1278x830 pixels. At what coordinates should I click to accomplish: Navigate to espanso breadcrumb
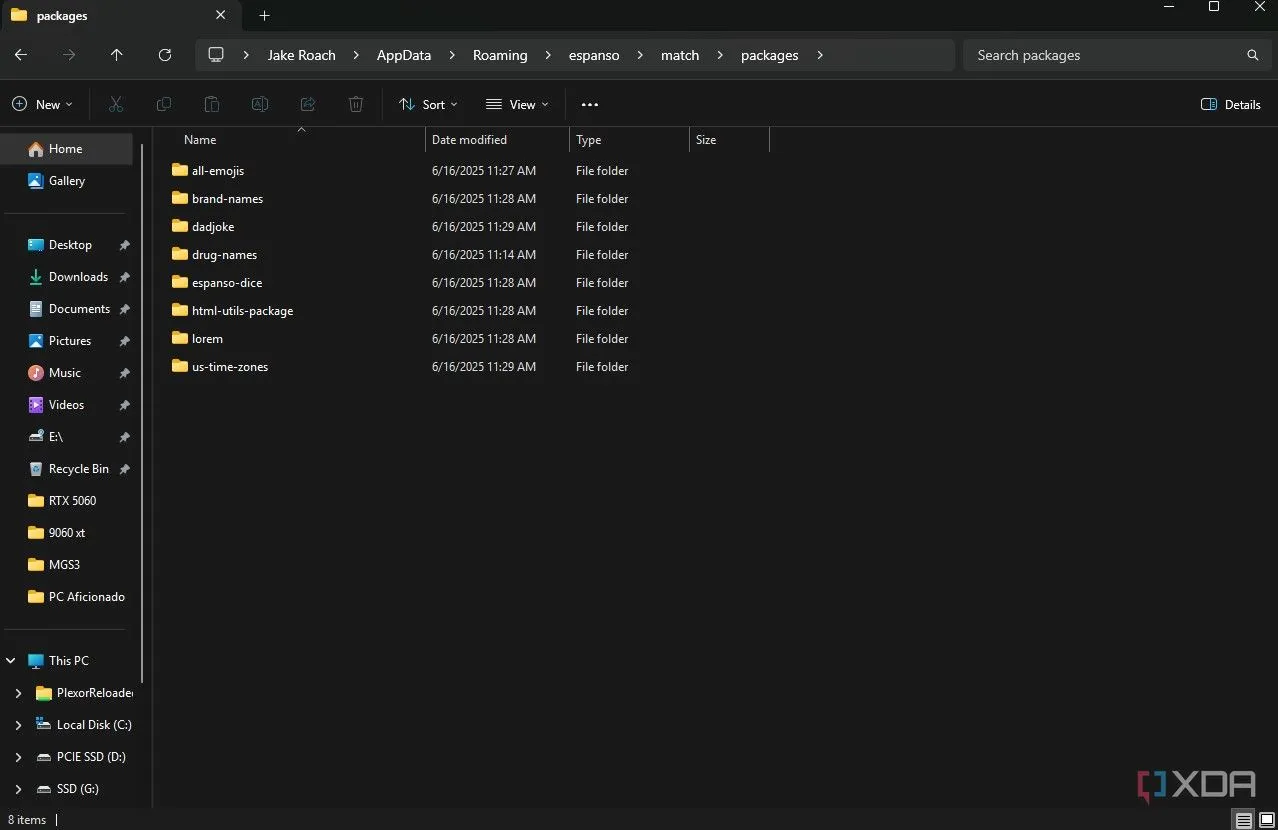594,55
